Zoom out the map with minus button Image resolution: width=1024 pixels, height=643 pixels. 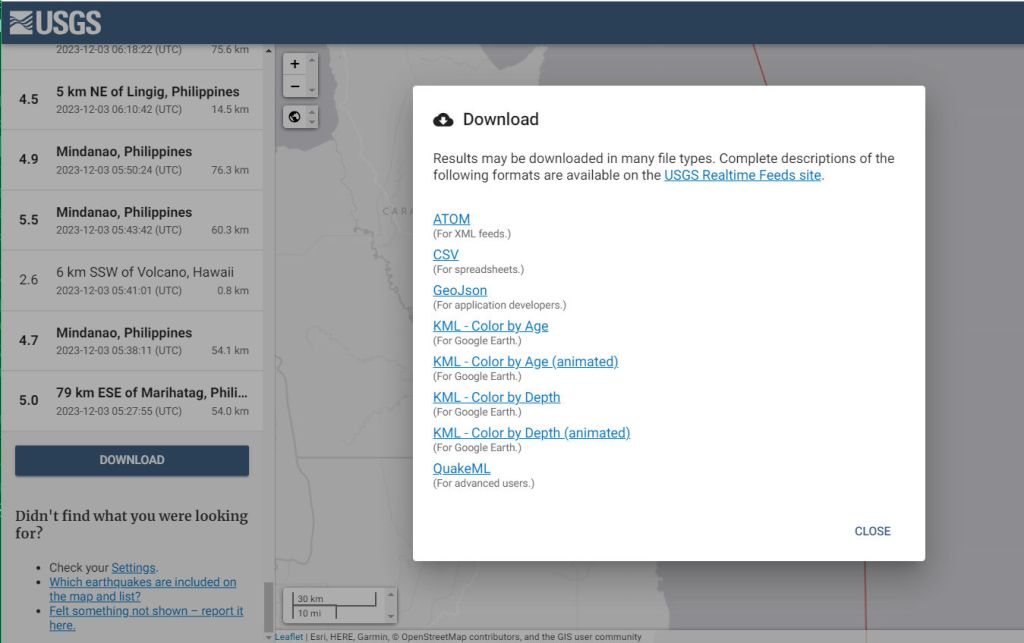[294, 87]
